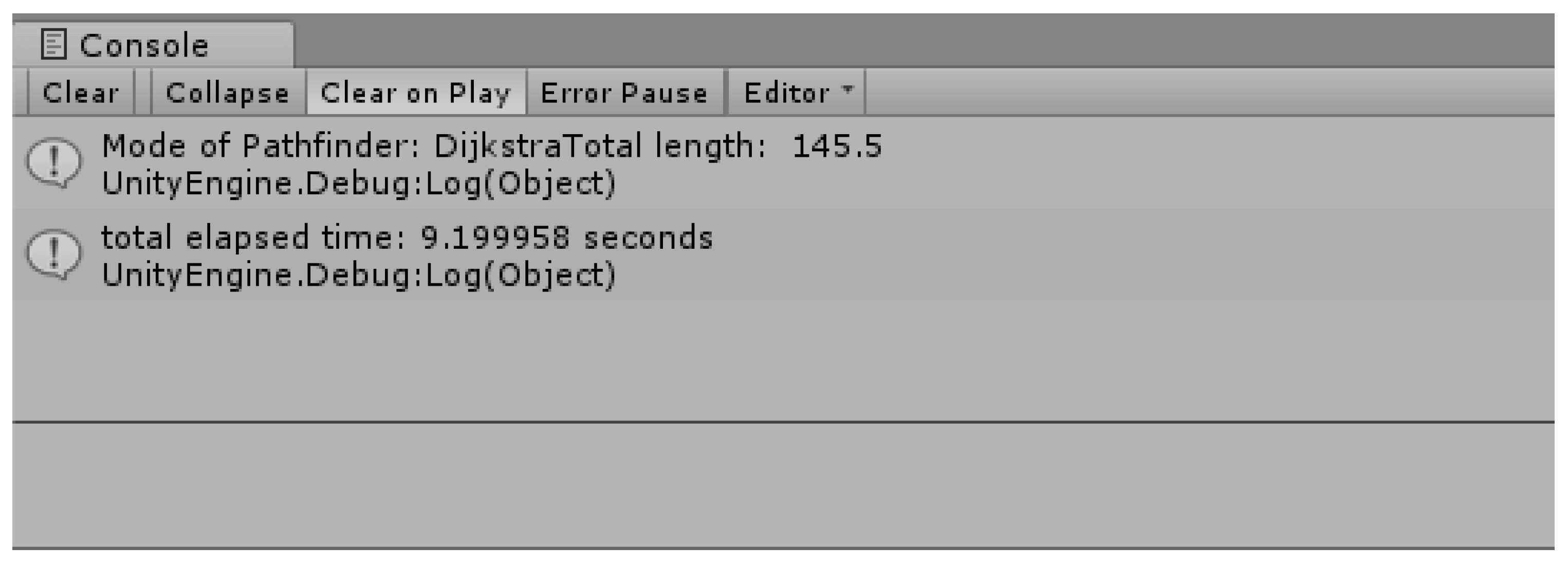
Task: Click the Editor dropdown arrow
Action: pos(848,89)
